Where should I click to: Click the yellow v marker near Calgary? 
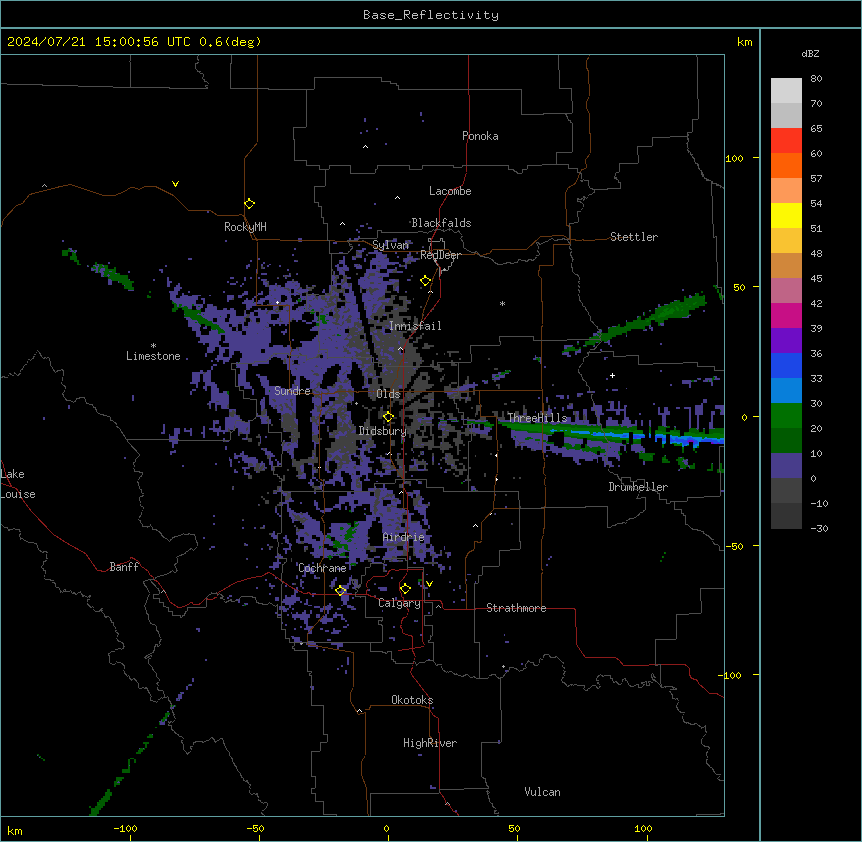click(429, 584)
